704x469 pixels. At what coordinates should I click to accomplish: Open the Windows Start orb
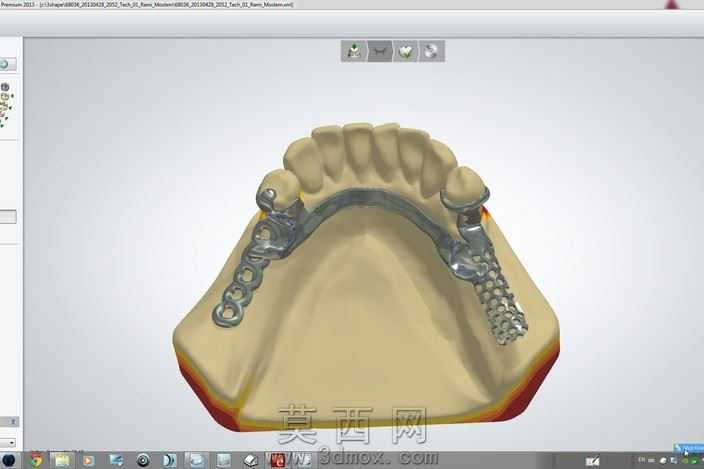[x=8, y=460]
